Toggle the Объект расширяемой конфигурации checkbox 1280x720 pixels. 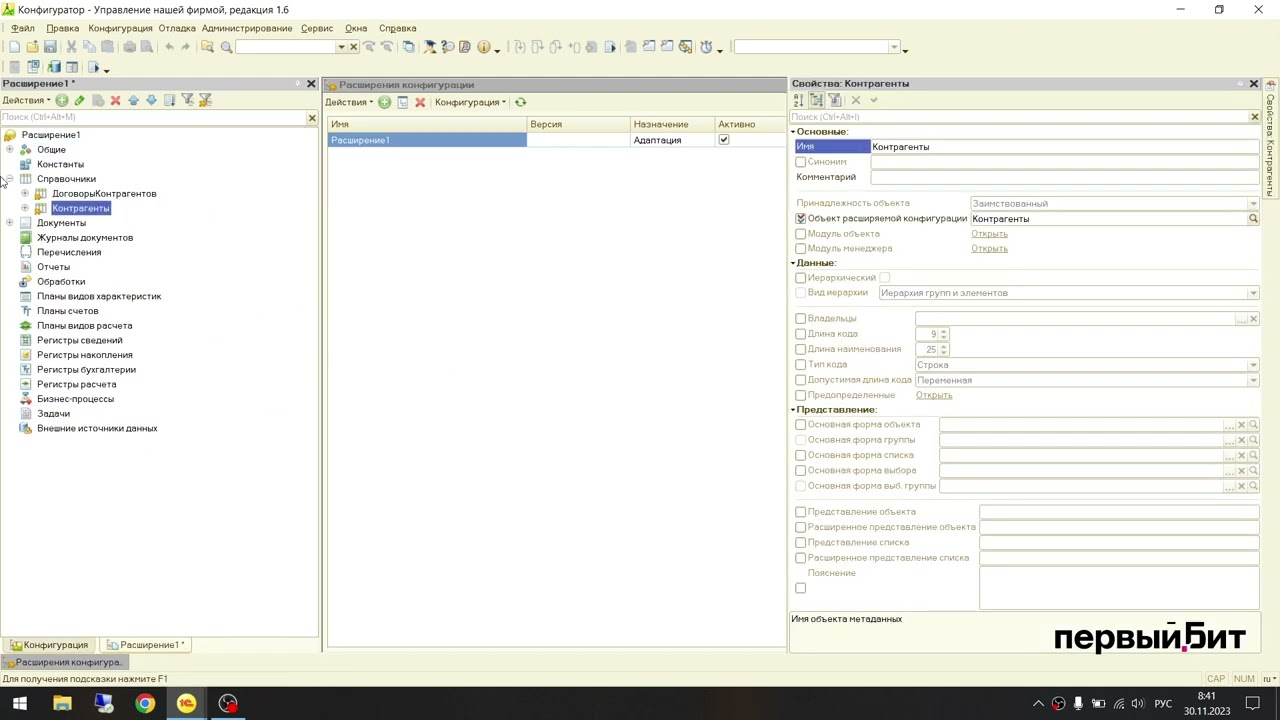click(800, 218)
